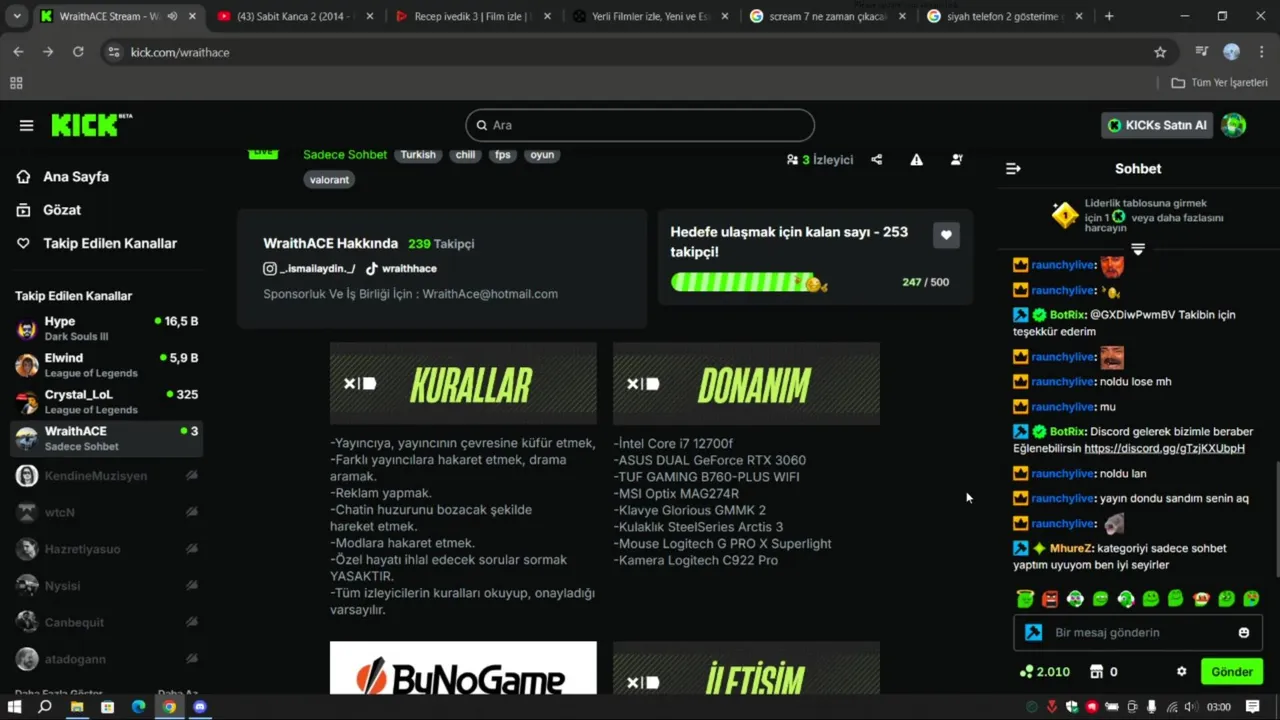Click Daha Fazla Göster in sidebar
1280x720 pixels.
pyautogui.click(x=59, y=693)
